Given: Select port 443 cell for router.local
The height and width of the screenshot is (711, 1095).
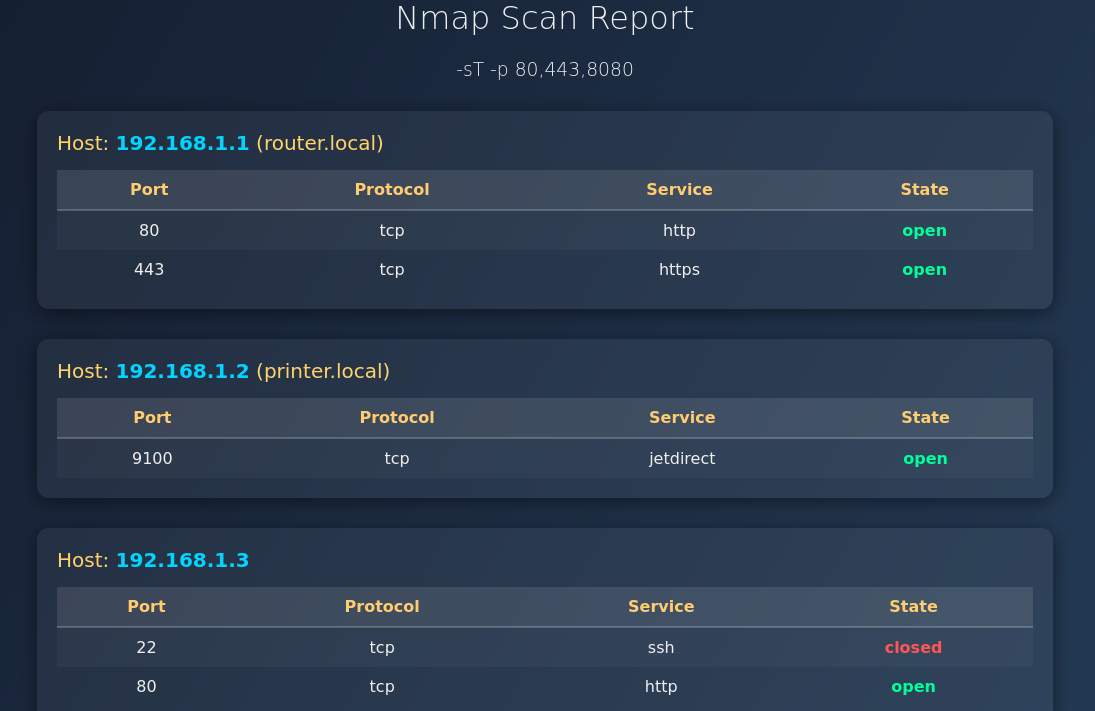Looking at the screenshot, I should click(x=149, y=270).
